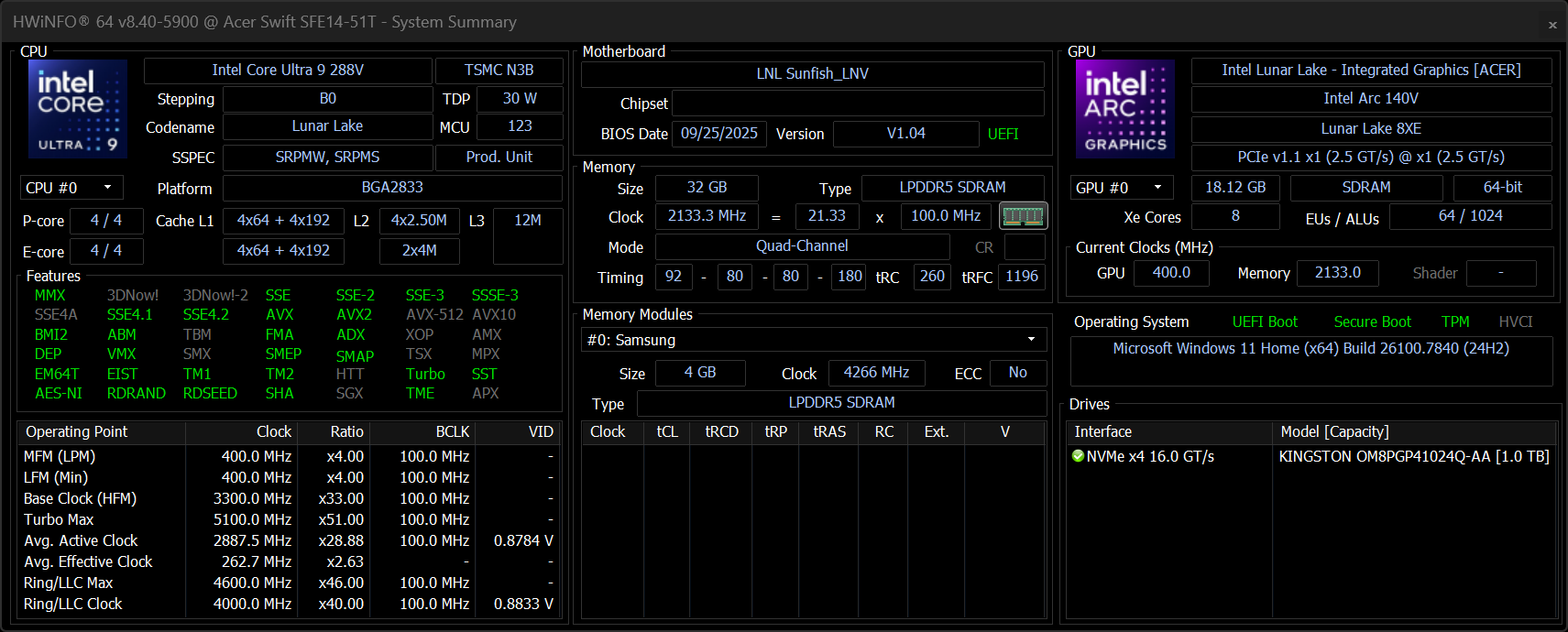Screen dimensions: 1568x632
Task: Click the Interface column header in Drives
Action: coord(1169,432)
